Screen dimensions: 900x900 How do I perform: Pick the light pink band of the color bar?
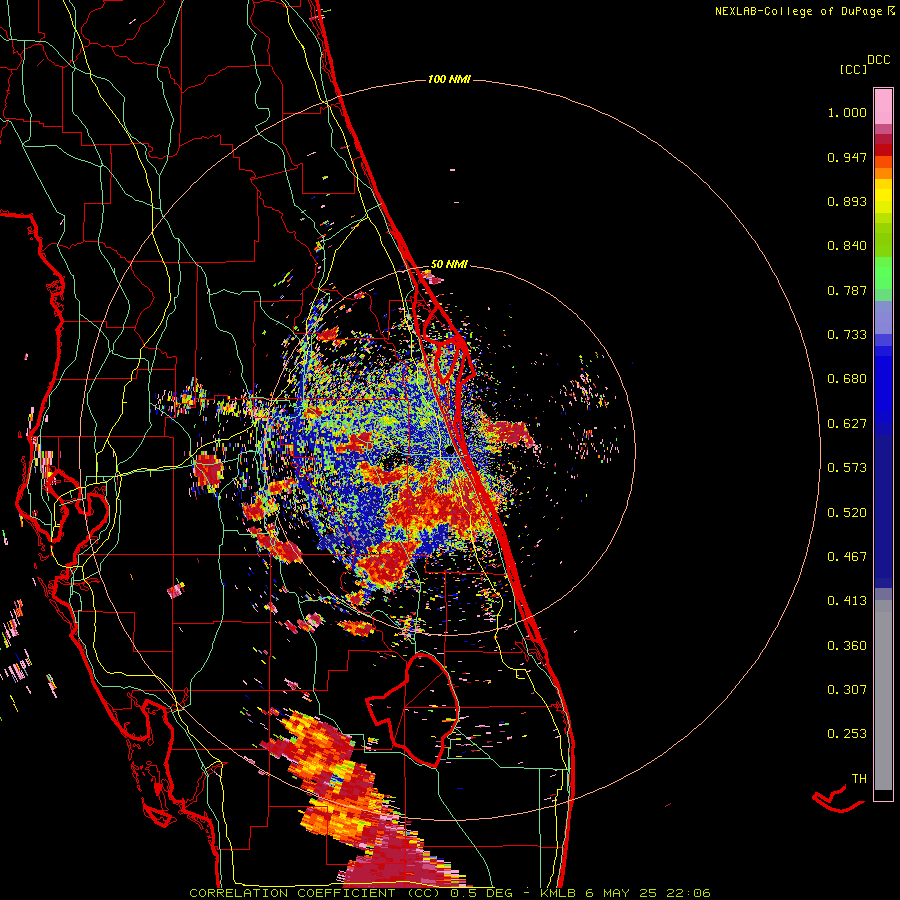[883, 106]
